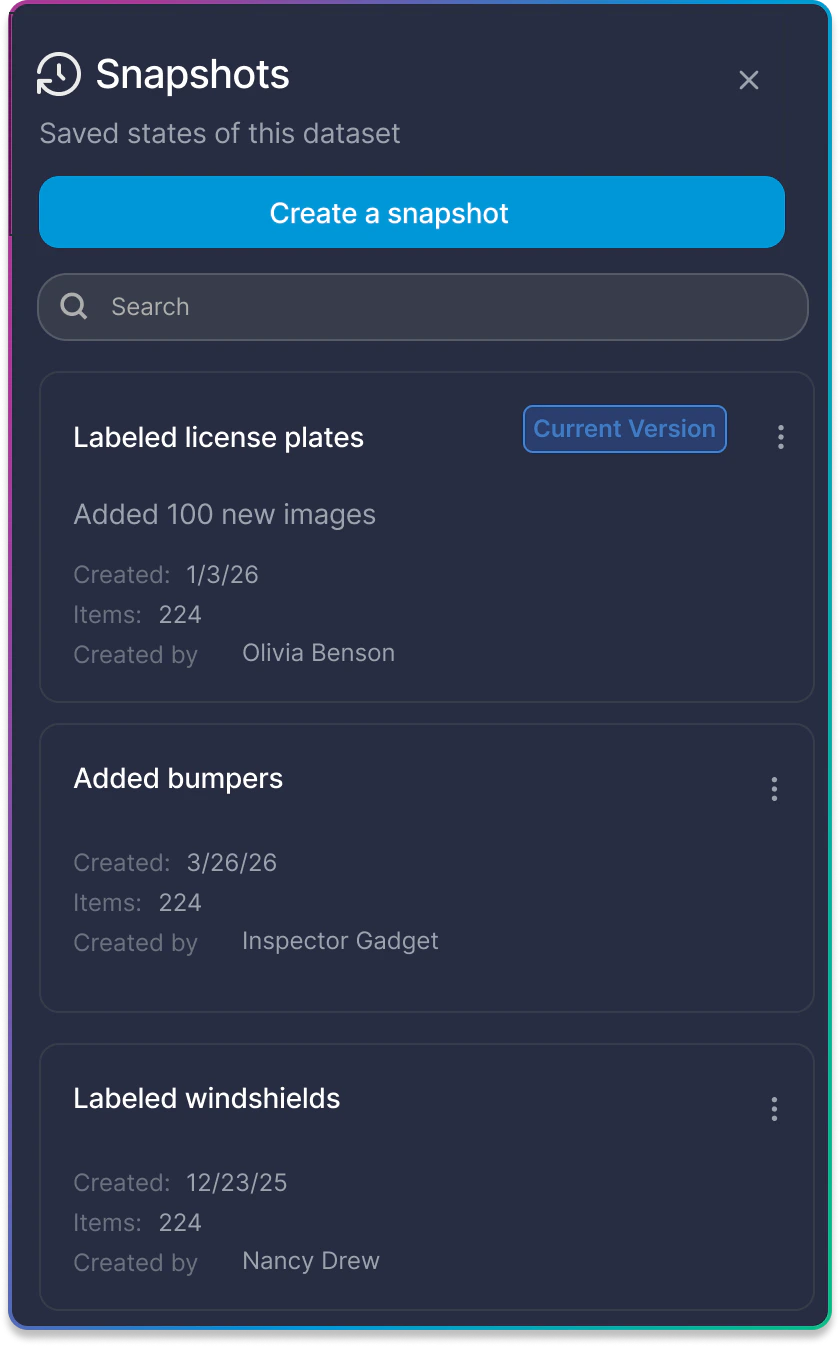Click the search magnifying glass icon
Screen dimensions: 840x1346
click(x=73, y=306)
